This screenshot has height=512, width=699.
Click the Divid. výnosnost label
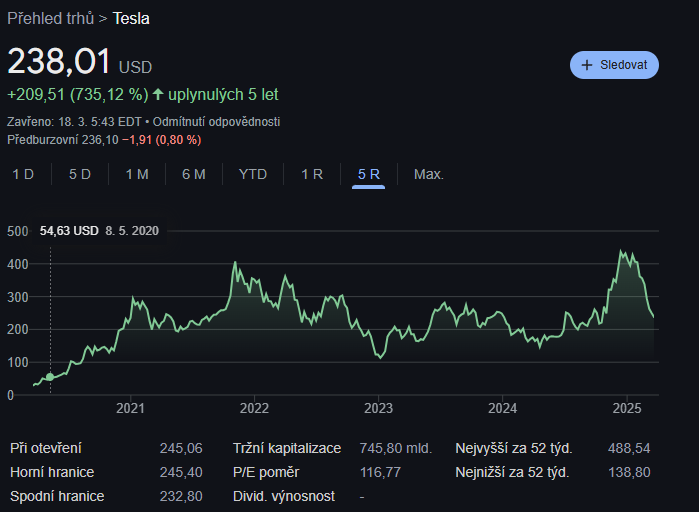click(284, 496)
